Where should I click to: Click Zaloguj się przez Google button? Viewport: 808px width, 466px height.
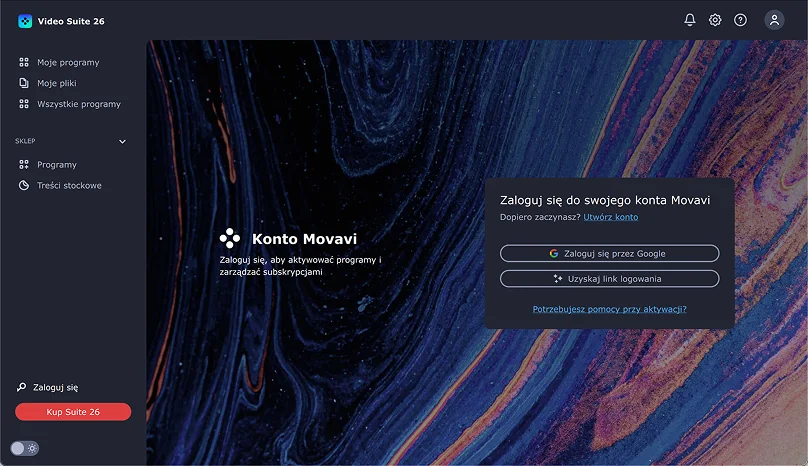point(610,253)
